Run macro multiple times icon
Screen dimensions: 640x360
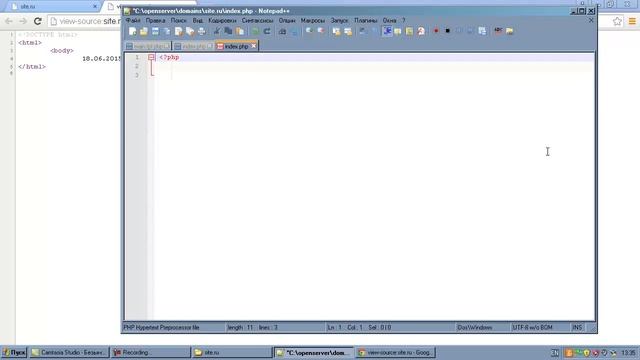coord(470,31)
